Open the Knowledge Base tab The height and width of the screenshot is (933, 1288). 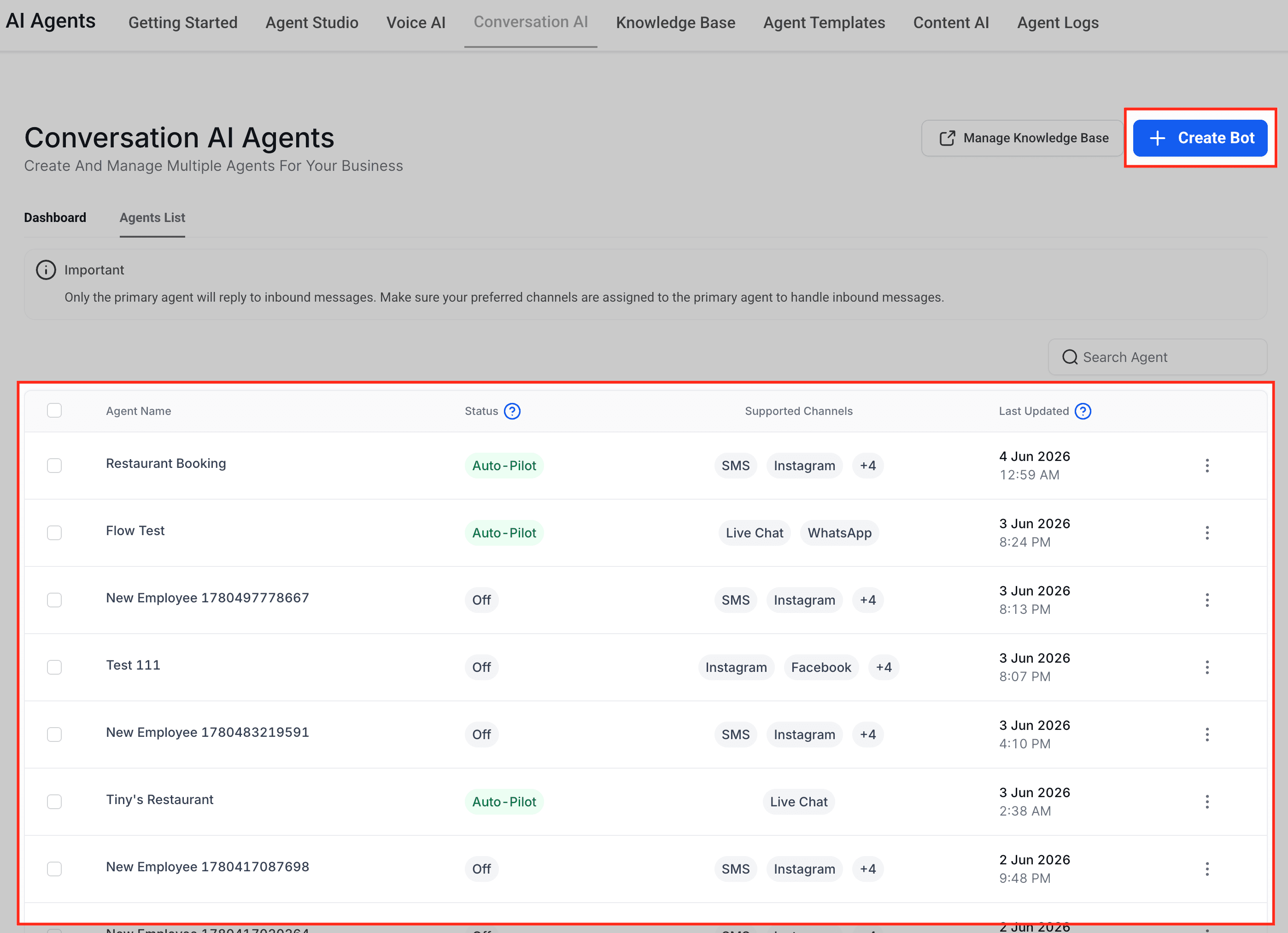675,23
